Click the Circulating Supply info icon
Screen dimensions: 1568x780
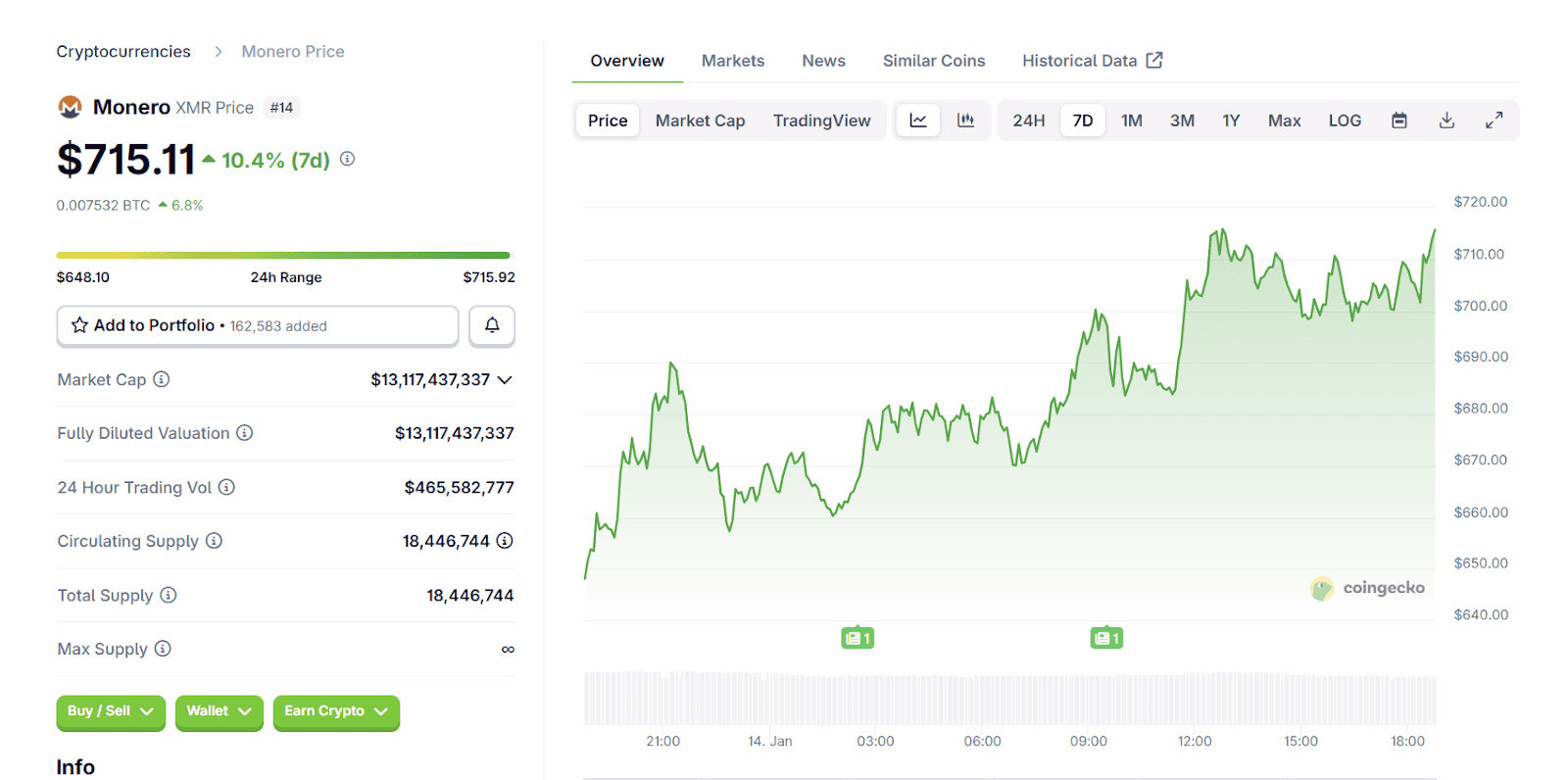[x=214, y=541]
